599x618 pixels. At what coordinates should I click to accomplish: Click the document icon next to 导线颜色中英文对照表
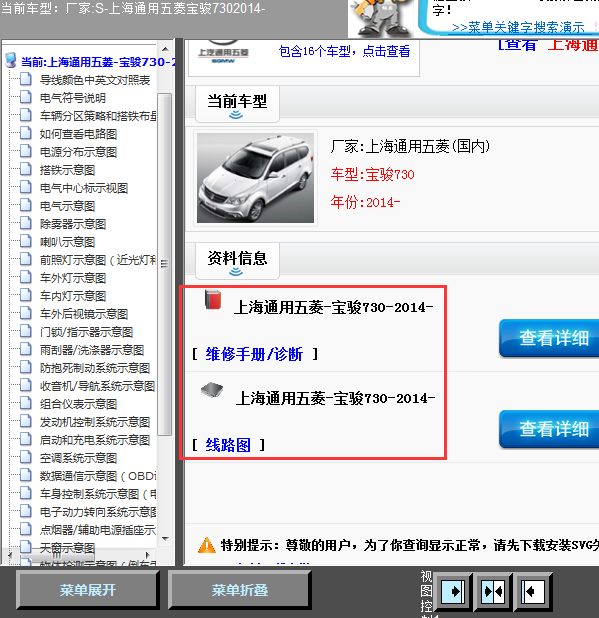26,80
